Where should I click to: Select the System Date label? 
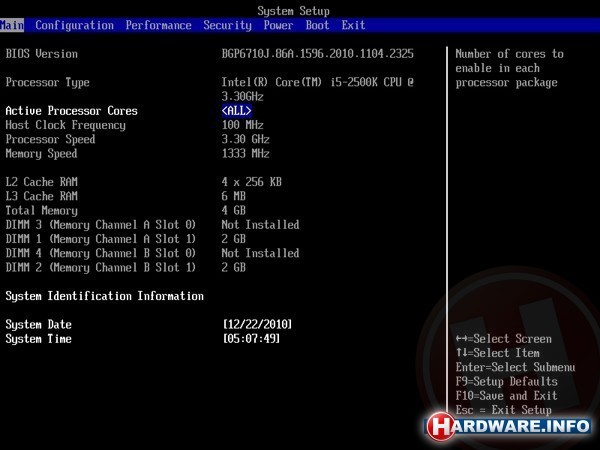[38, 324]
